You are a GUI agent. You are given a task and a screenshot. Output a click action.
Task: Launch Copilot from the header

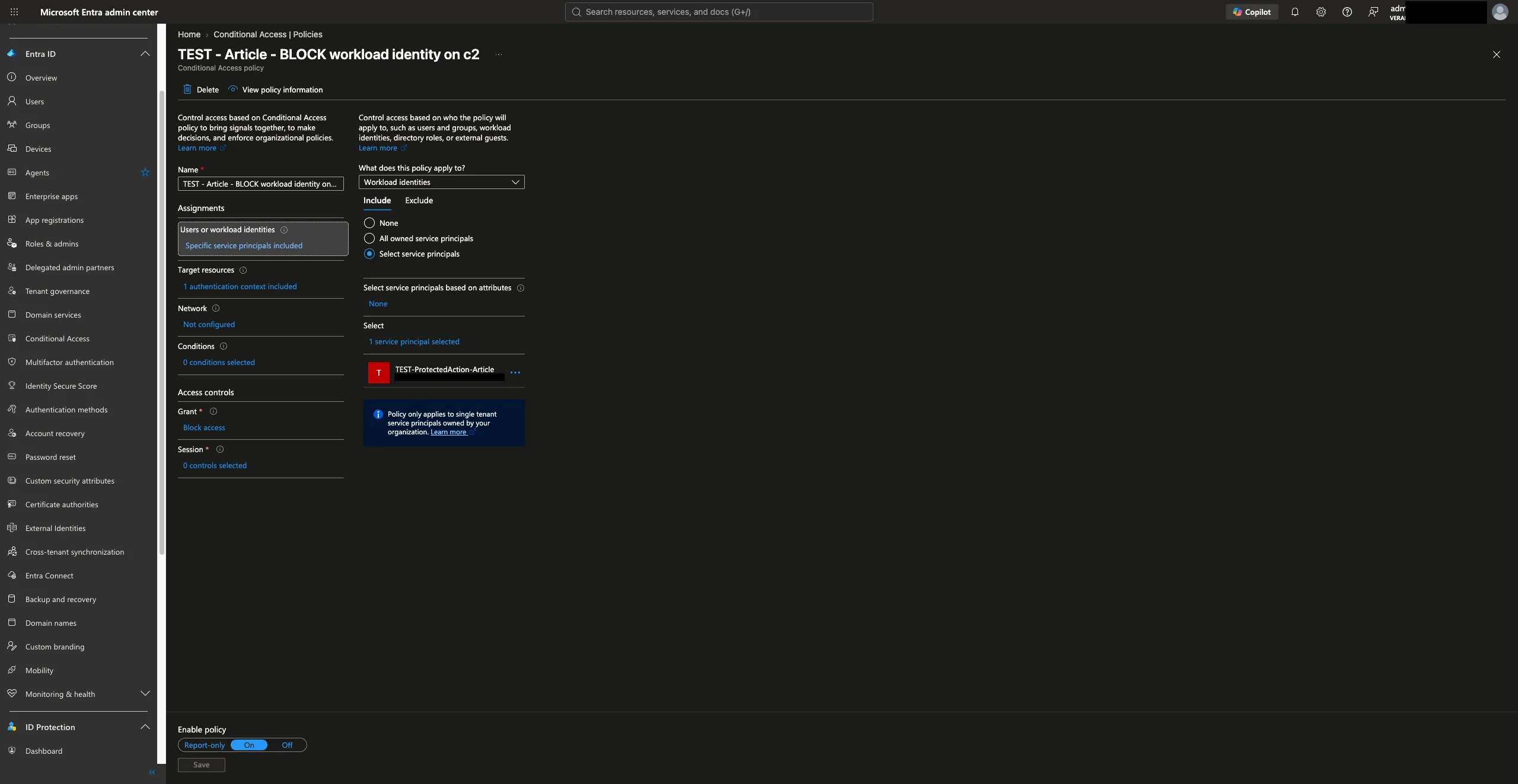pyautogui.click(x=1252, y=12)
